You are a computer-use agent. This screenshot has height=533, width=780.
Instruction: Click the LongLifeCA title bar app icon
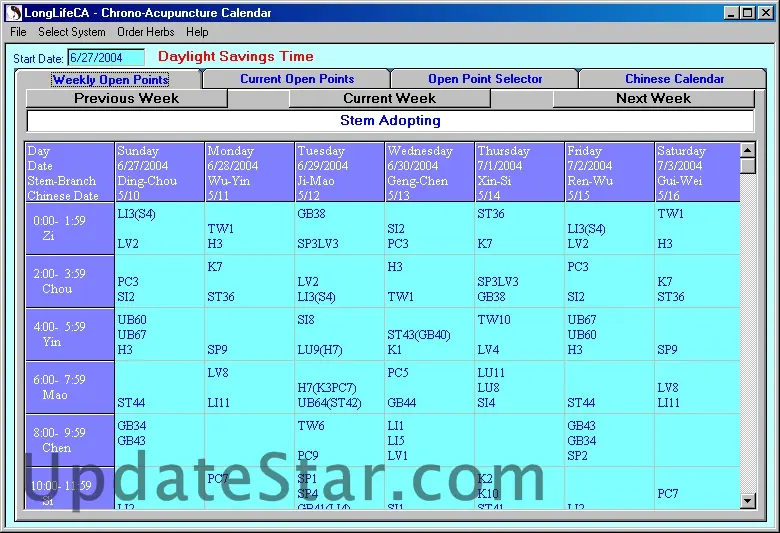pos(14,13)
